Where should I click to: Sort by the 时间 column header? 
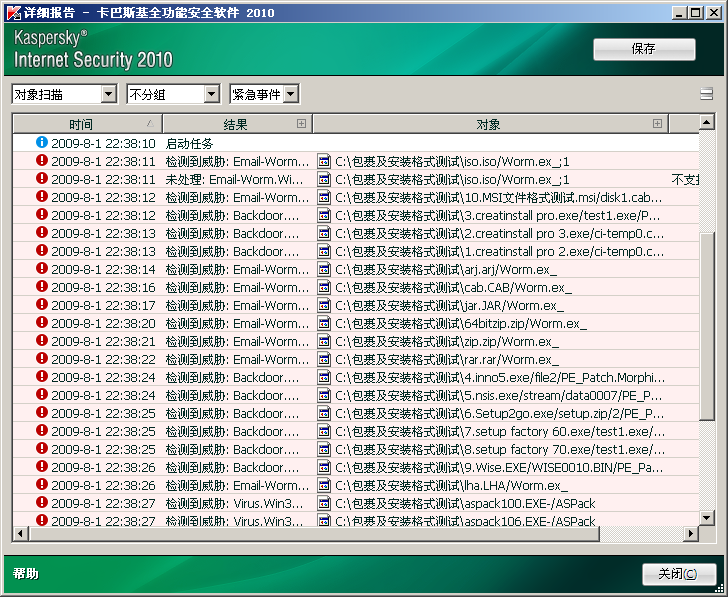click(x=88, y=124)
